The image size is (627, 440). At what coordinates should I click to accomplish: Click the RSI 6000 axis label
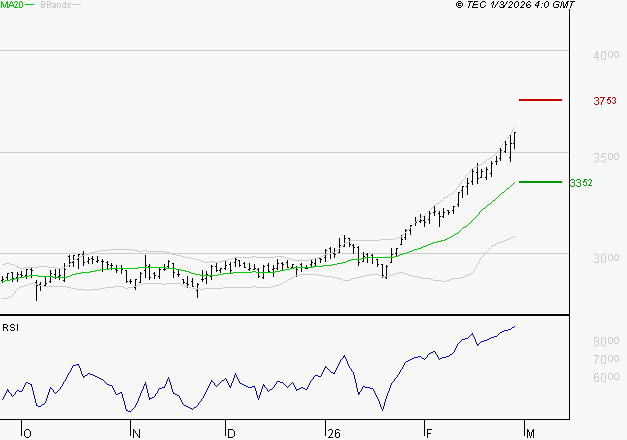(x=606, y=377)
